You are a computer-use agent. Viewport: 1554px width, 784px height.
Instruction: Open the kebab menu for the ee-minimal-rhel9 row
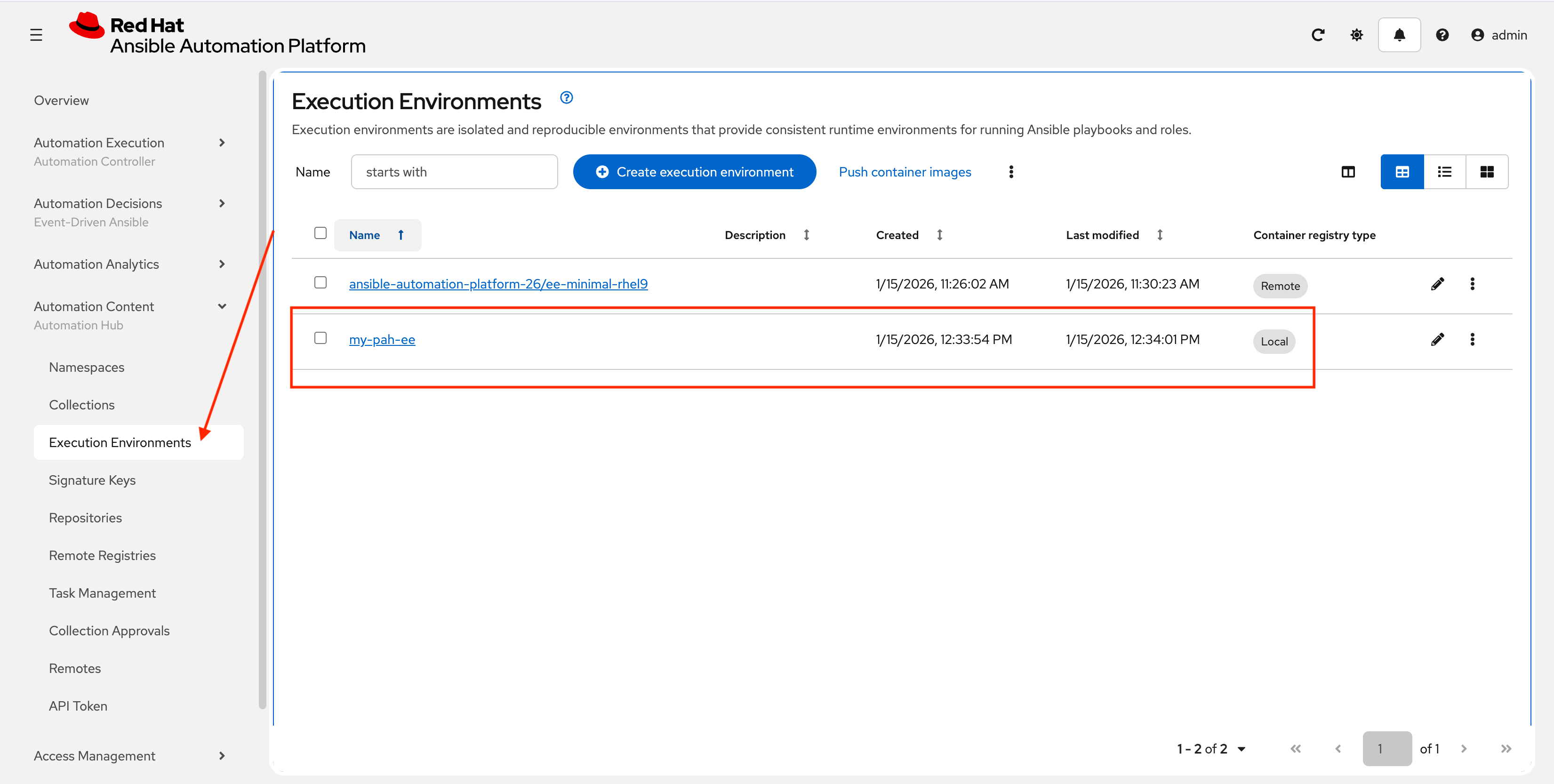click(1472, 284)
